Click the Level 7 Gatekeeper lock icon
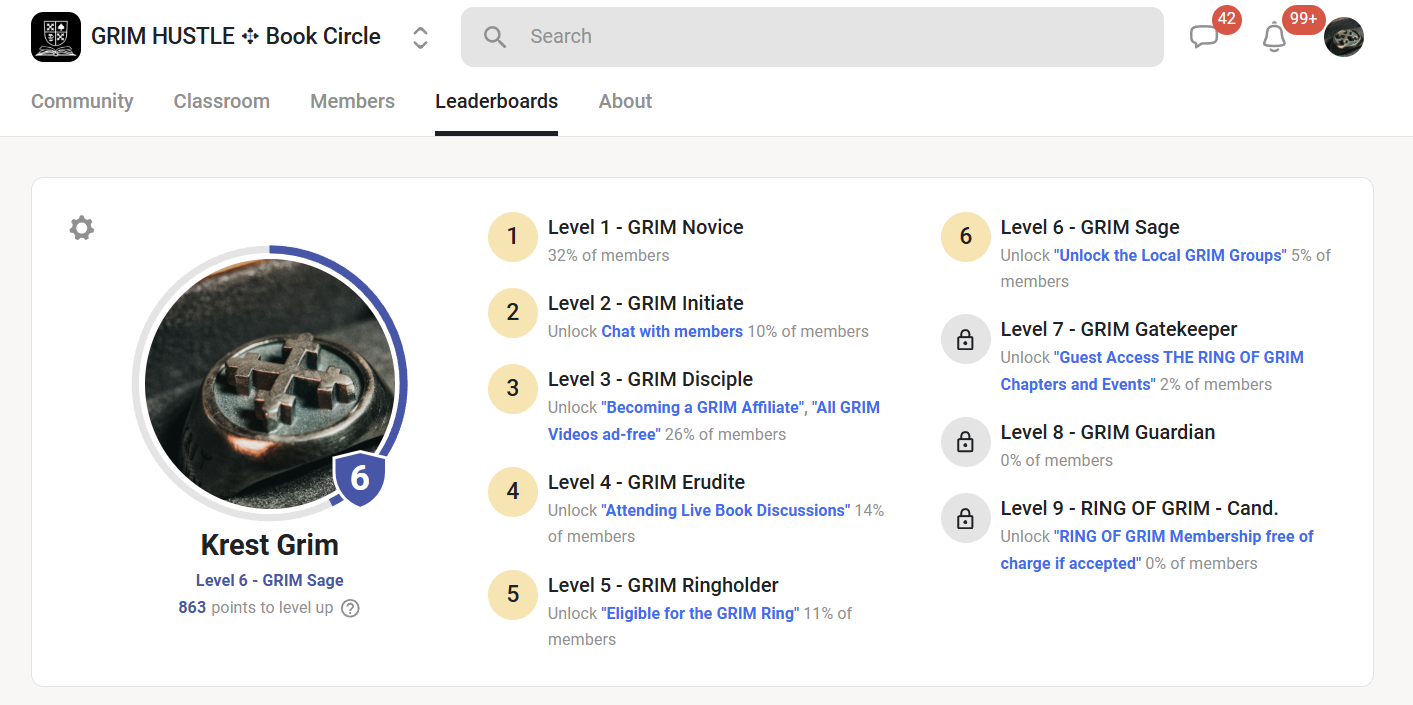 pyautogui.click(x=965, y=341)
